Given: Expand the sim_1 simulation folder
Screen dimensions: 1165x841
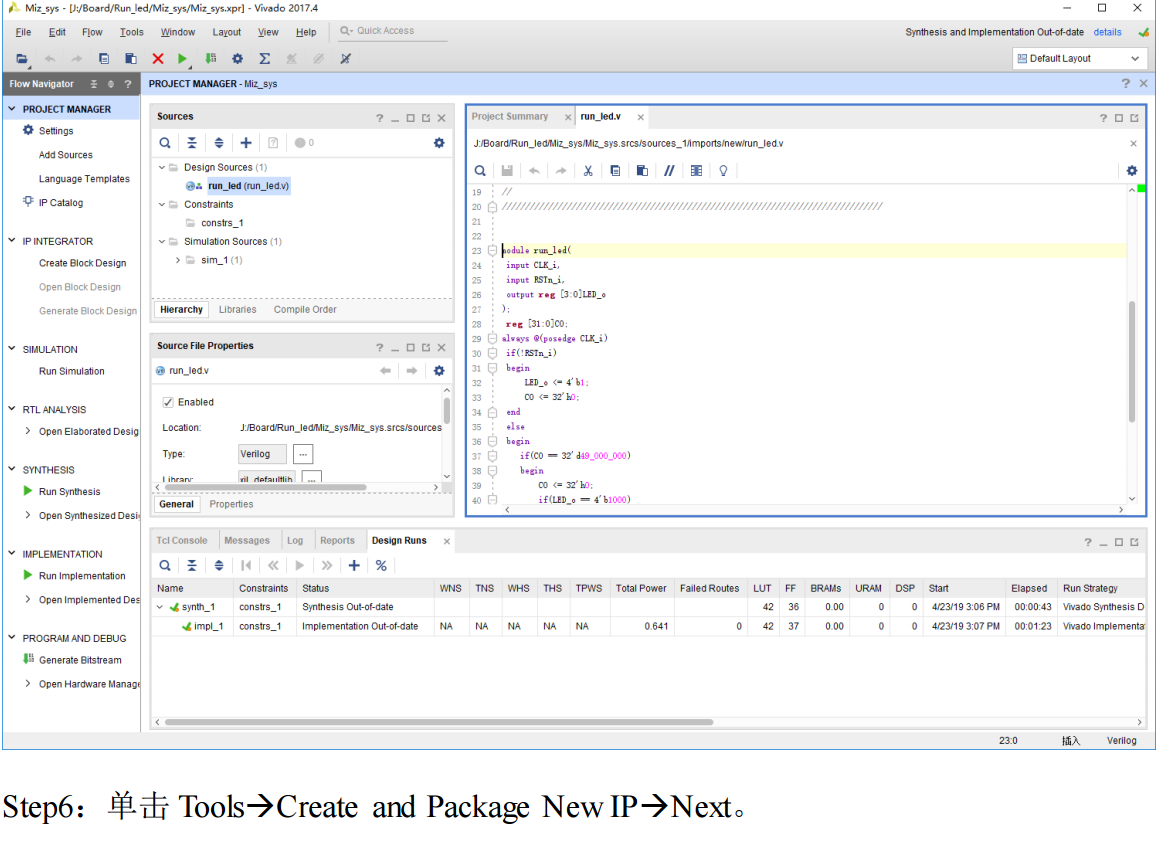Looking at the screenshot, I should [x=178, y=260].
